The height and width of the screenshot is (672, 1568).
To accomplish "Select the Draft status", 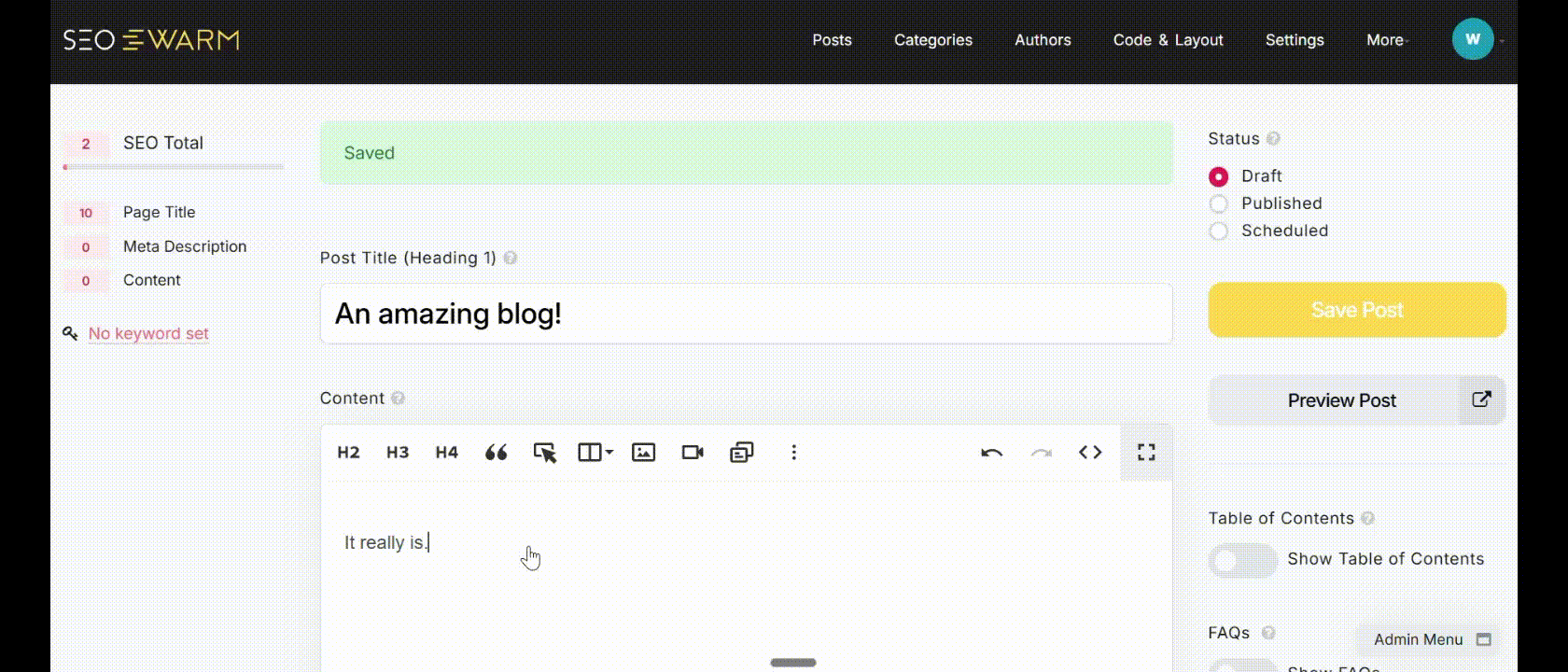I will pyautogui.click(x=1219, y=176).
